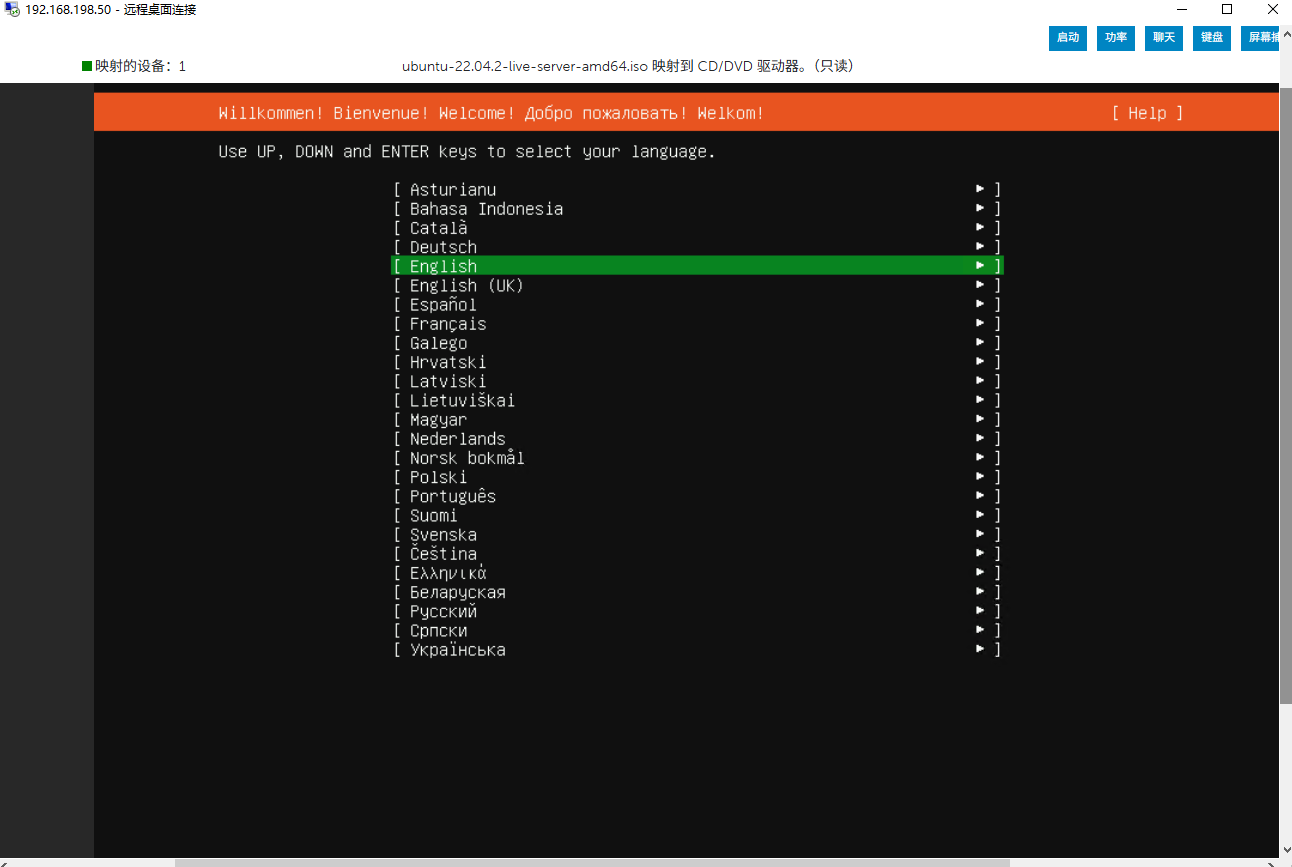Click the remote desktop connection title icon
Image resolution: width=1292 pixels, height=867 pixels.
12,10
